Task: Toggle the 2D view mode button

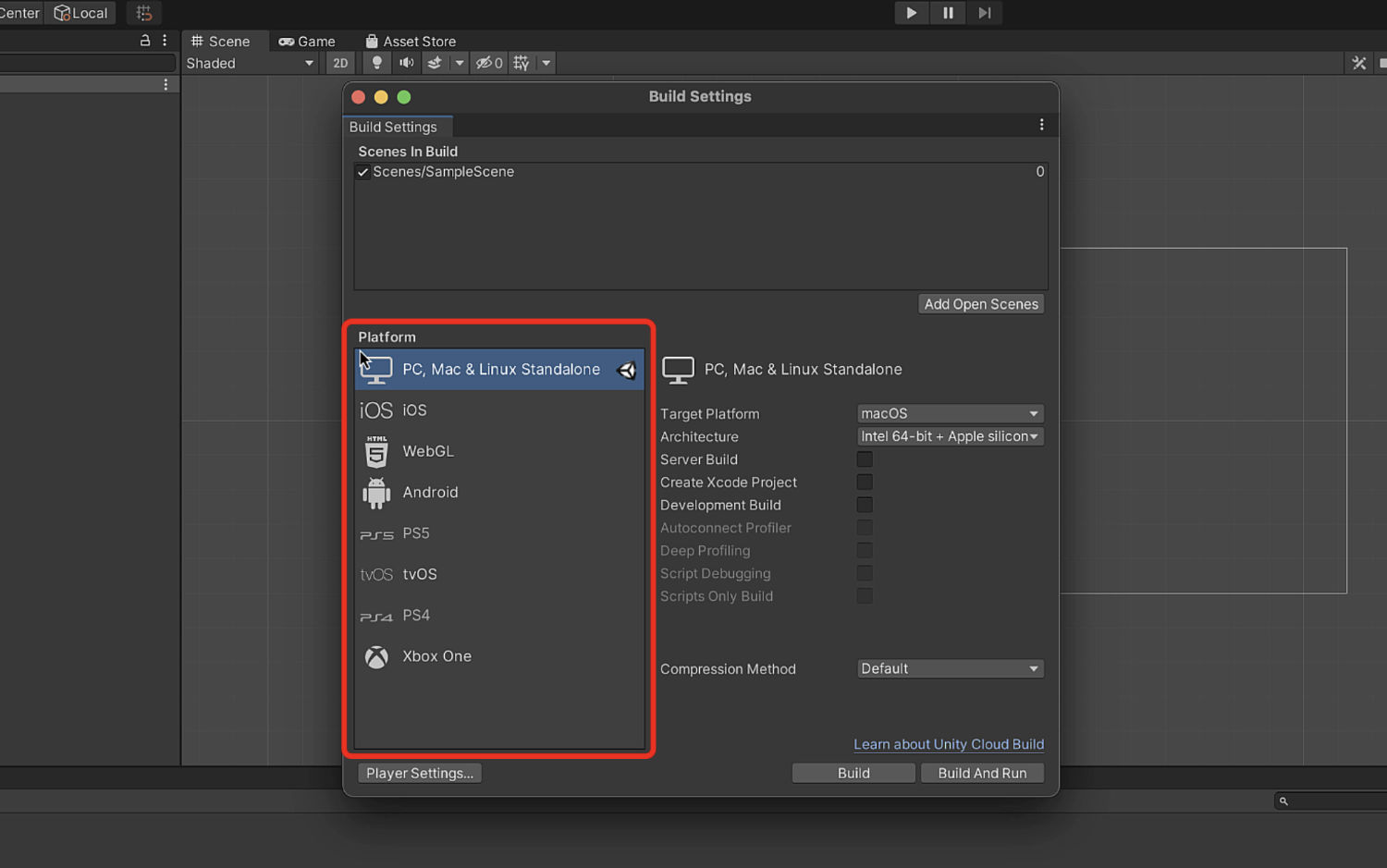Action: (x=340, y=63)
